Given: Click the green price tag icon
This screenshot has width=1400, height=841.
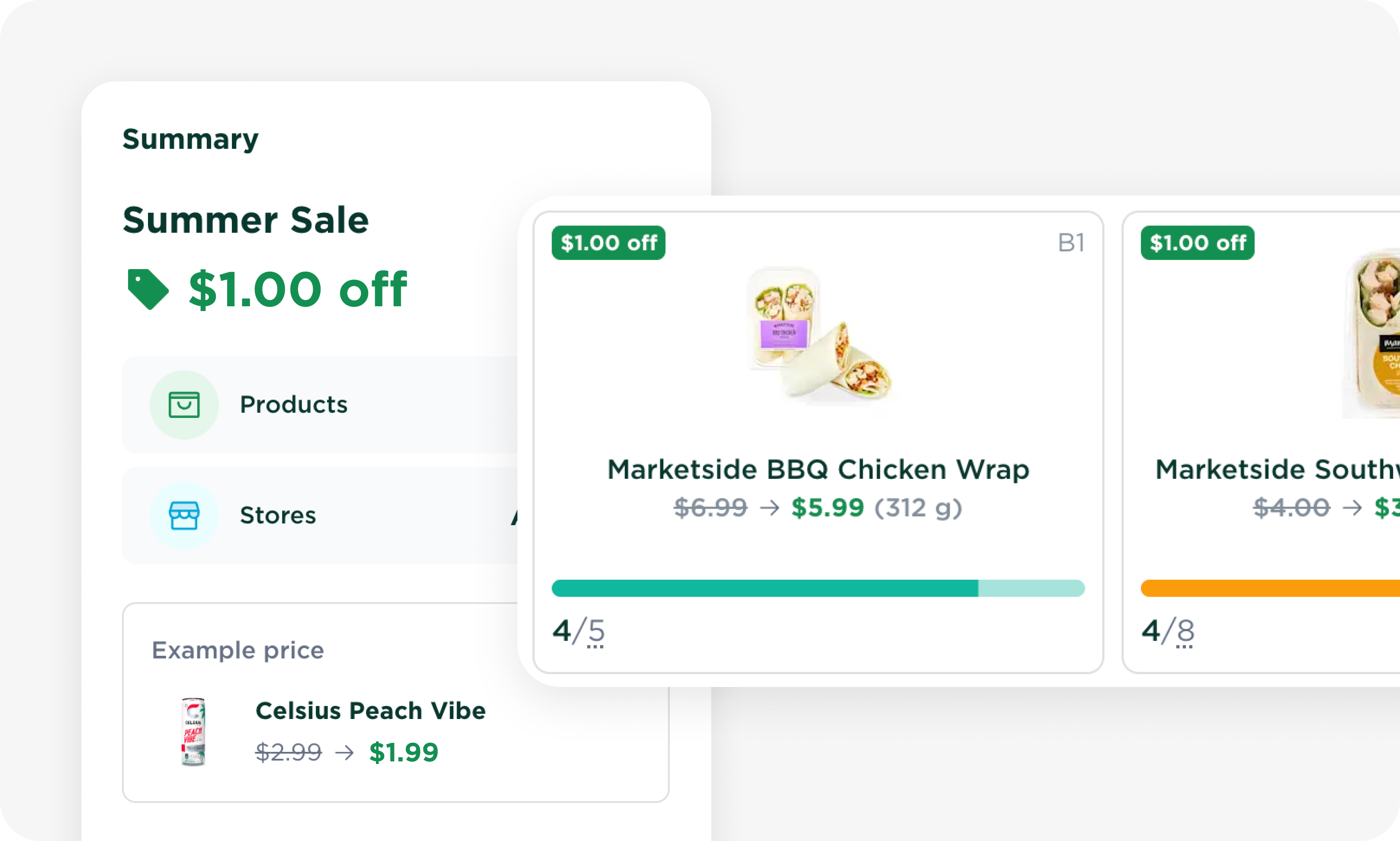Looking at the screenshot, I should coord(148,289).
